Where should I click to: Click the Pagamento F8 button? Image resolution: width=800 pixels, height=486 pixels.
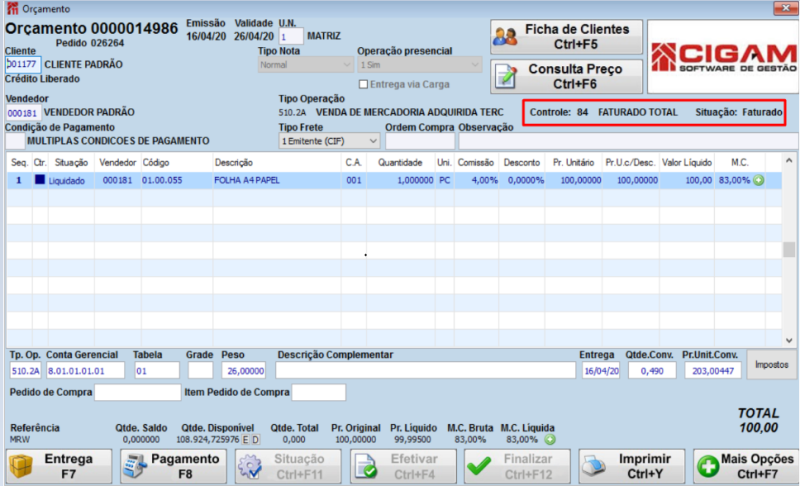[173, 466]
